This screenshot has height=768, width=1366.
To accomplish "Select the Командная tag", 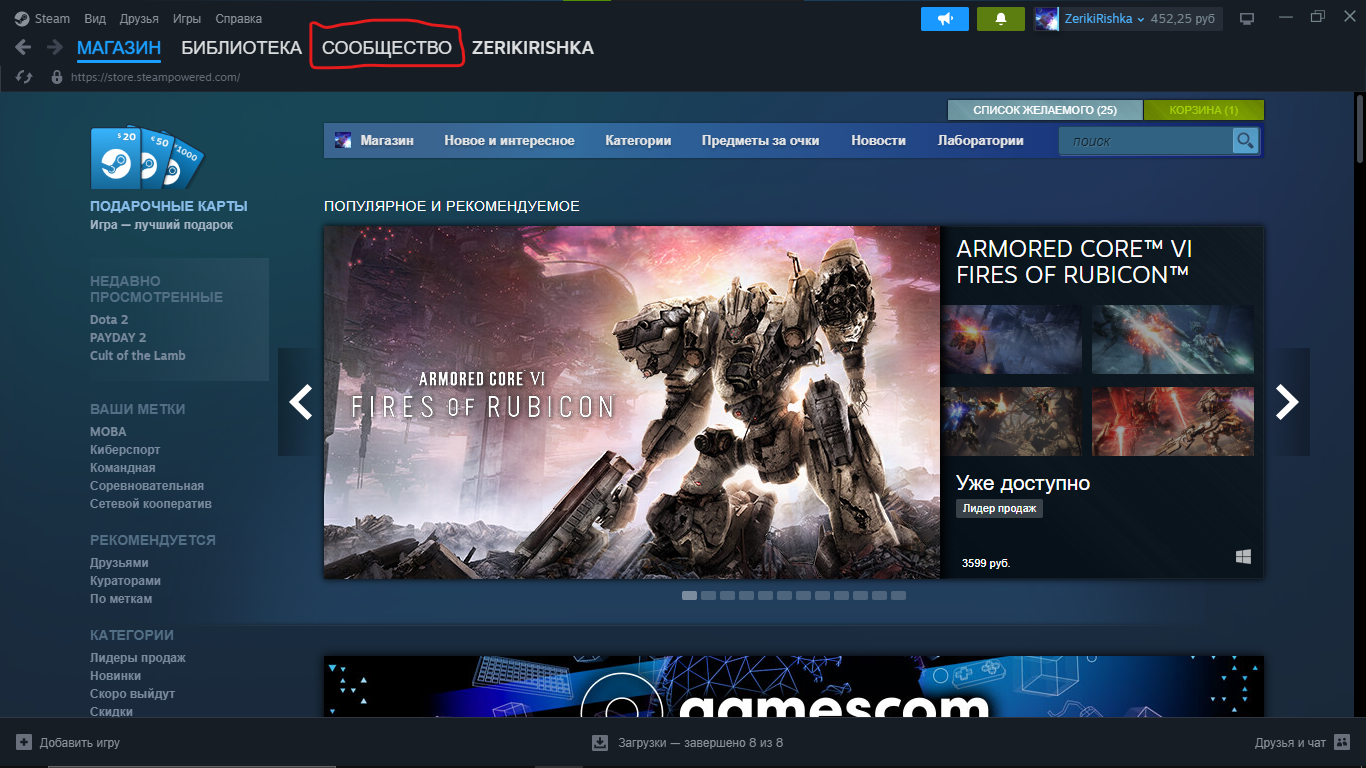I will (x=123, y=468).
